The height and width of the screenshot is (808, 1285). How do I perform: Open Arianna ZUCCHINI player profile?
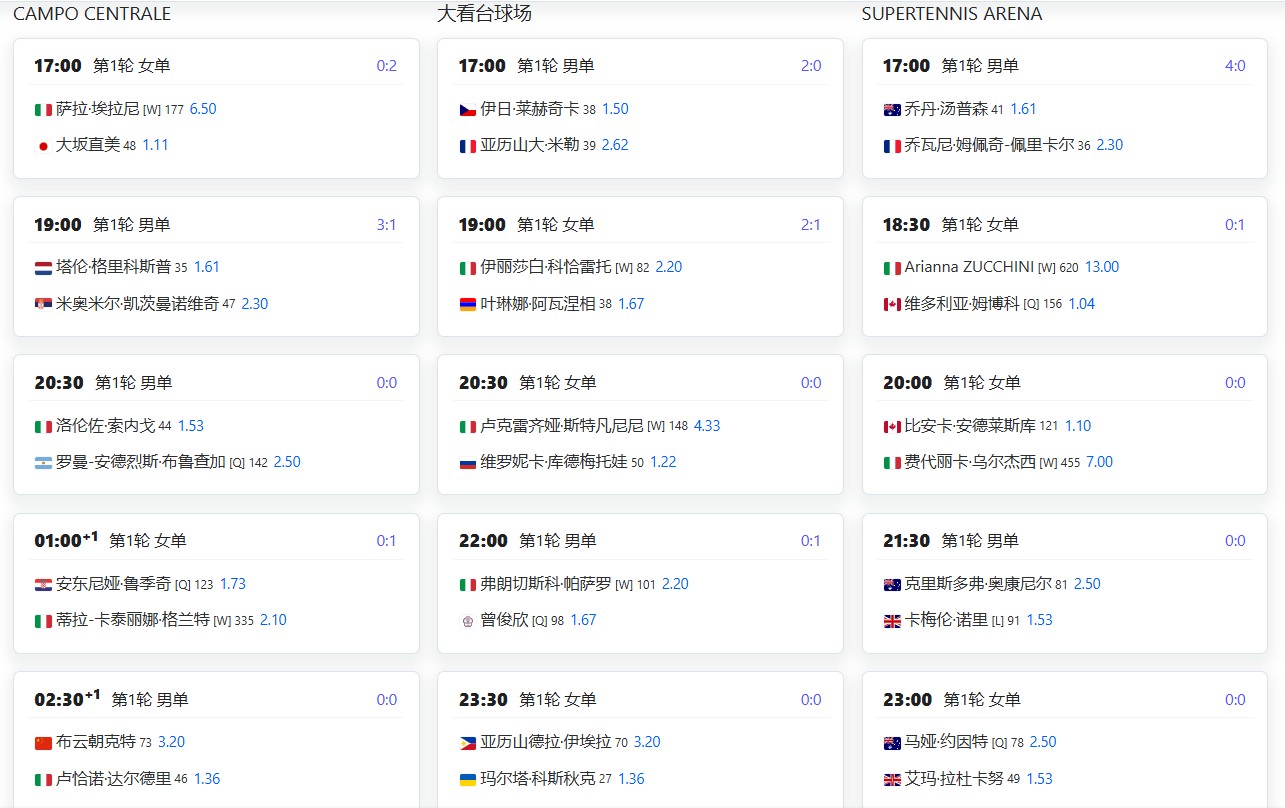click(x=969, y=268)
